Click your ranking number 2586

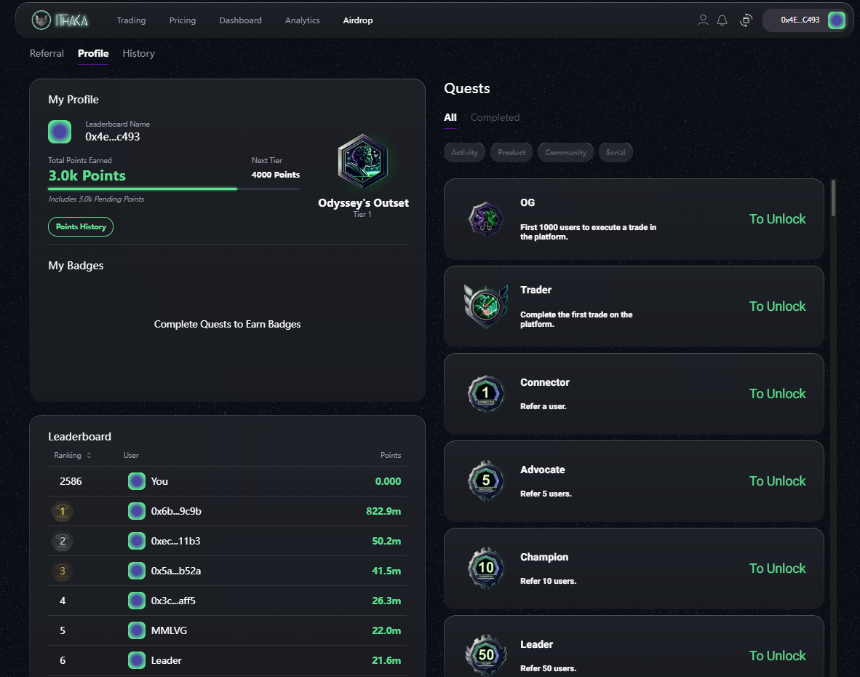click(71, 481)
